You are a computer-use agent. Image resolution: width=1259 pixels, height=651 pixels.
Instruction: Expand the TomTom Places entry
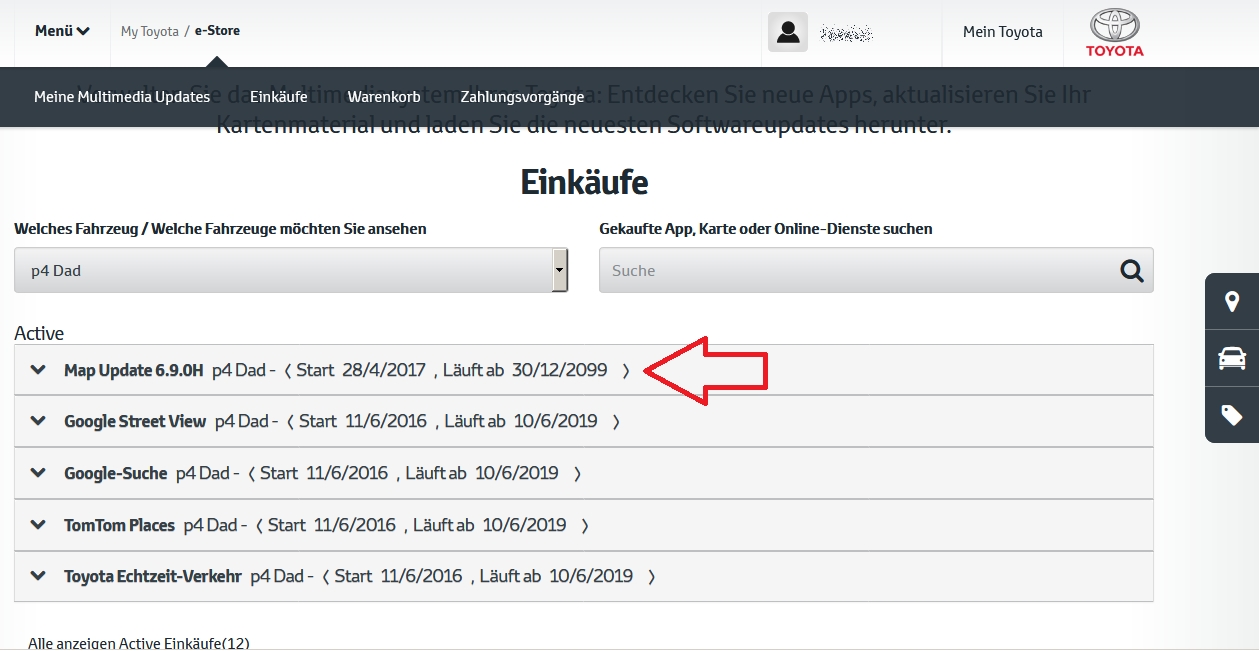pyautogui.click(x=39, y=525)
